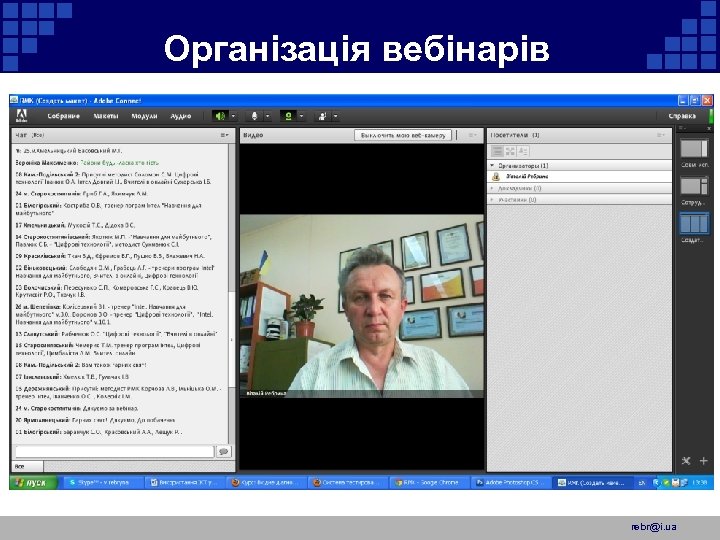This screenshot has width=720, height=540.
Task: Open the Модули menu
Action: 144,116
